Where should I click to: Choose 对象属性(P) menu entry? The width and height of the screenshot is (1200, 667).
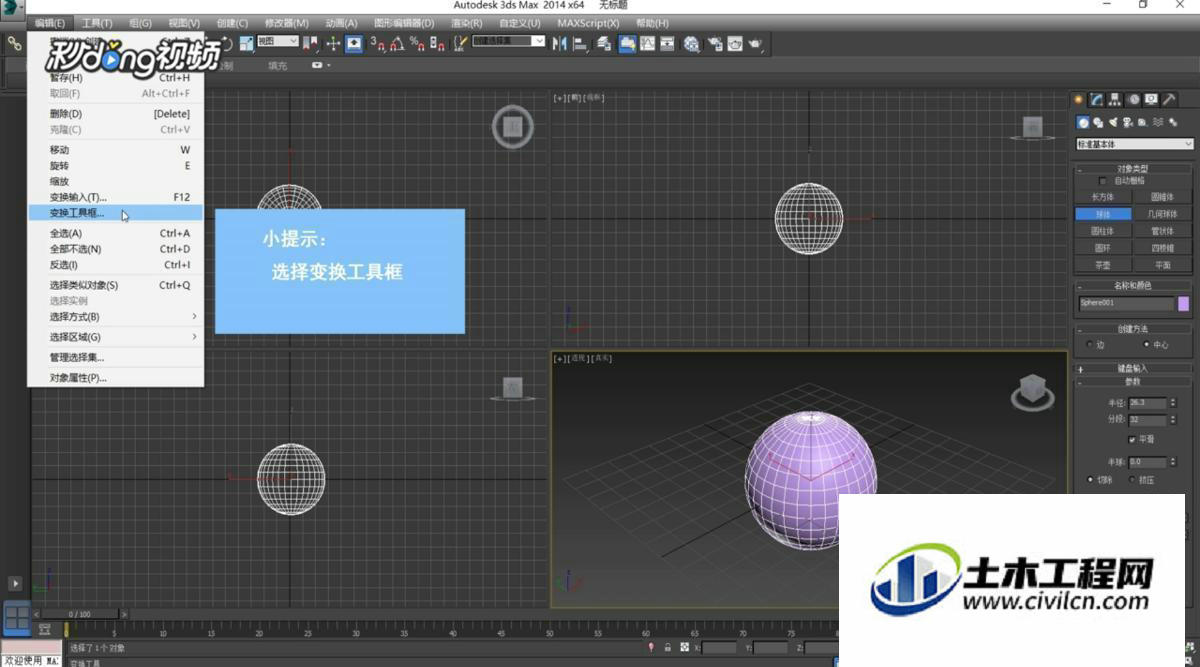(116, 378)
